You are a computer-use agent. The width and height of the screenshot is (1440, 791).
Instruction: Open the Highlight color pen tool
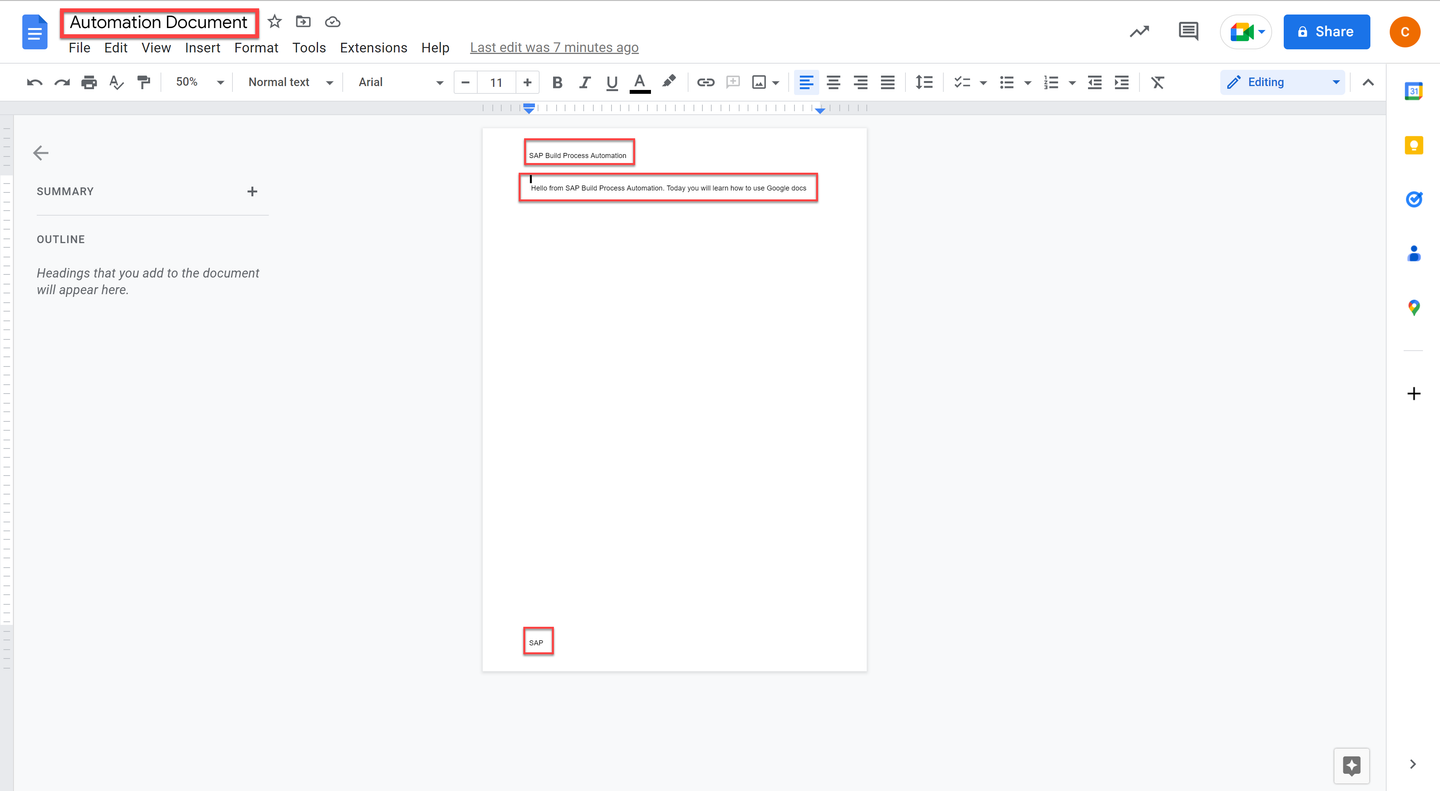(x=669, y=82)
